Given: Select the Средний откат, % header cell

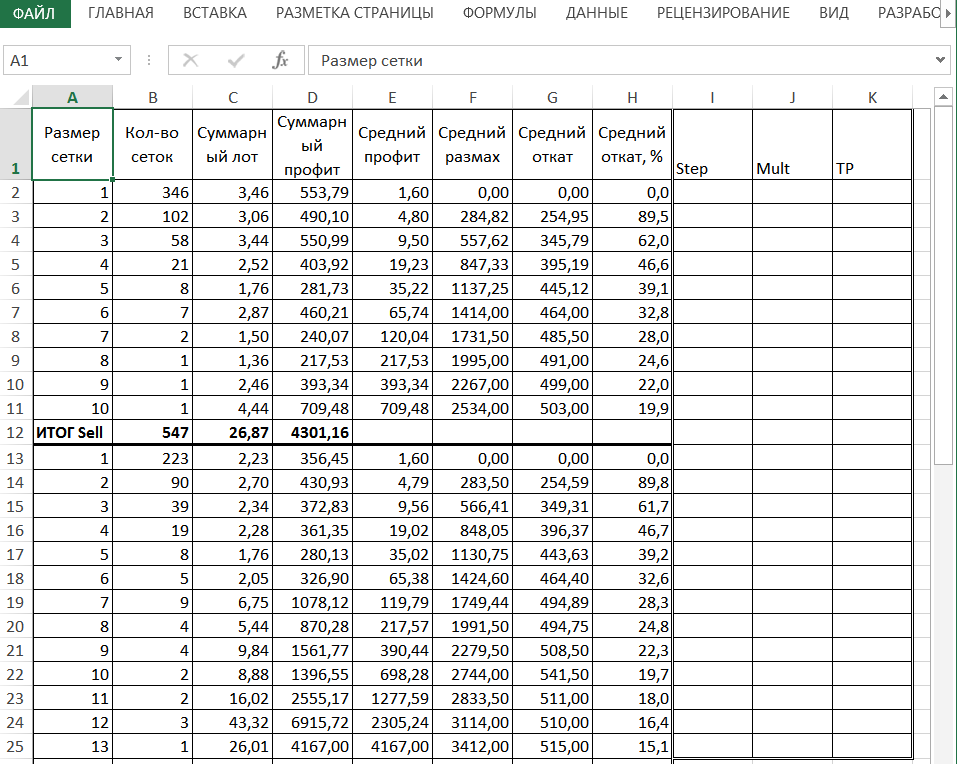Looking at the screenshot, I should point(632,144).
